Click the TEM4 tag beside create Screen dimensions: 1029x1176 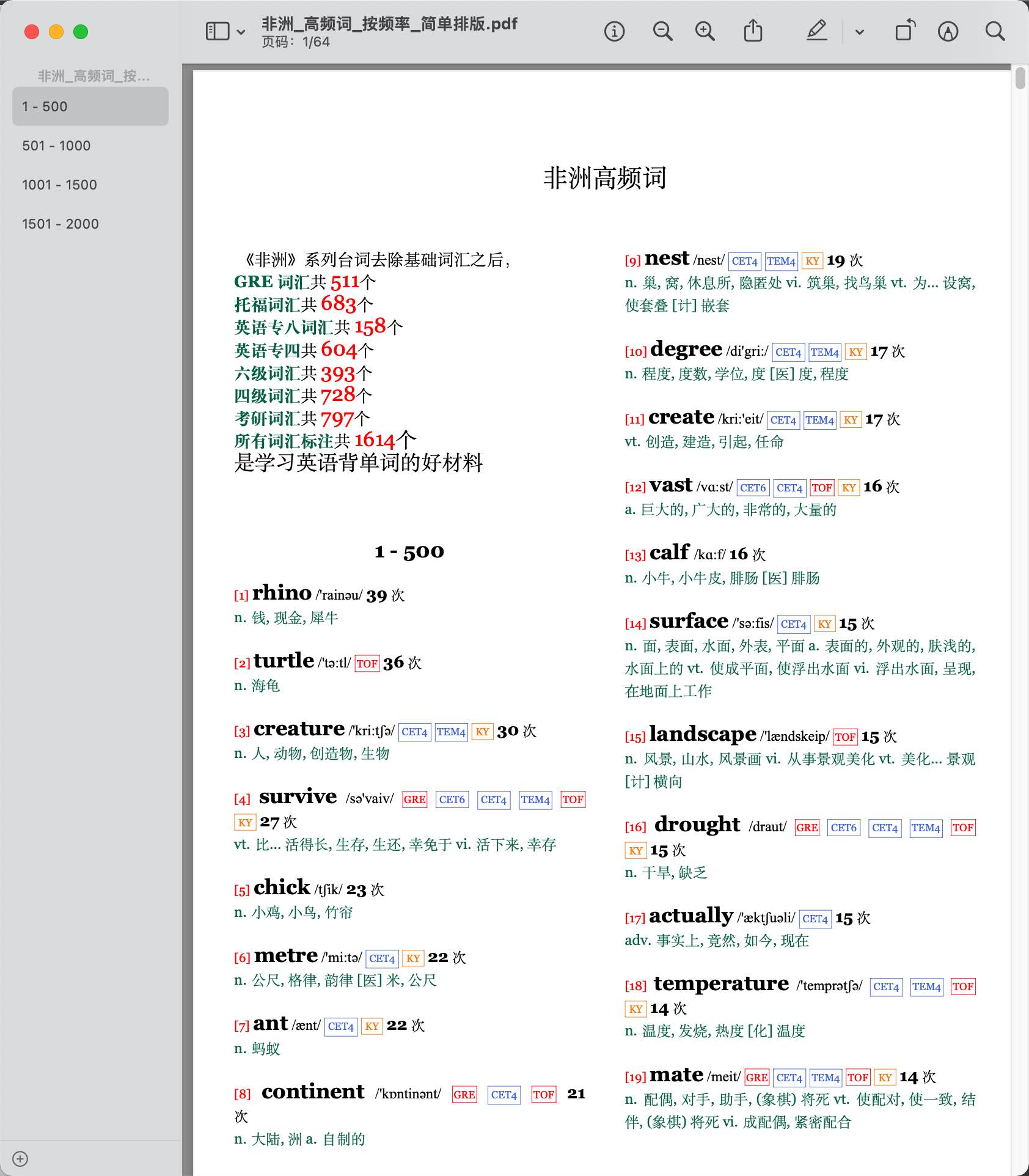(819, 420)
